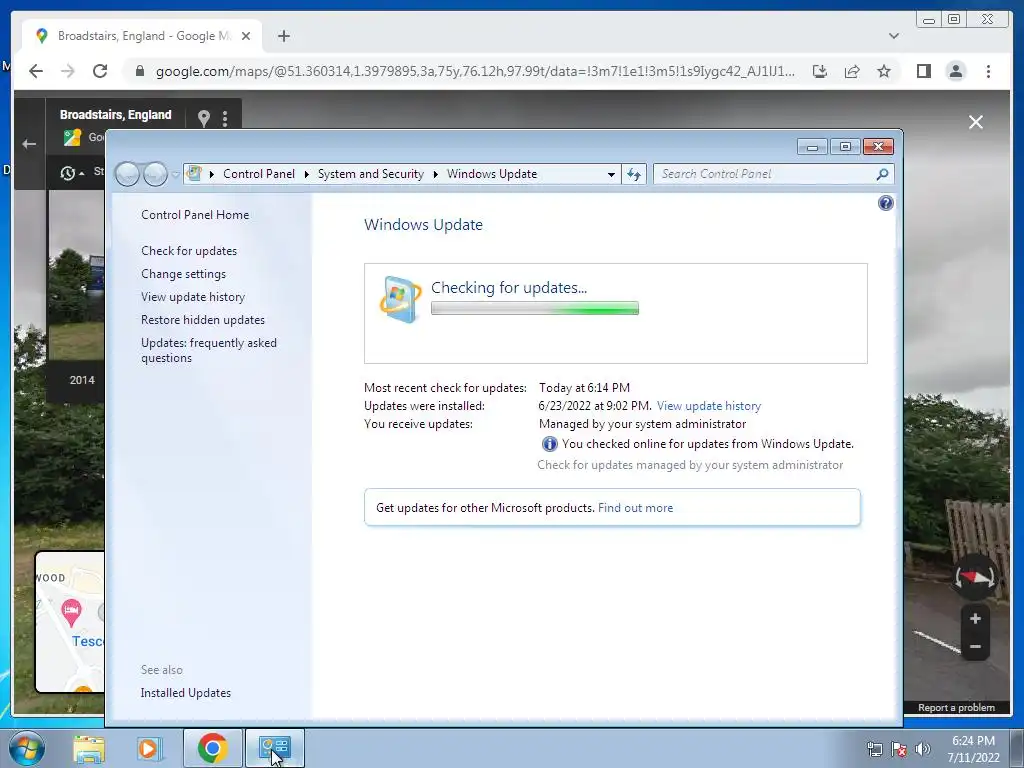The width and height of the screenshot is (1024, 768).
Task: Zoom out Street View with minus button
Action: pos(975,647)
